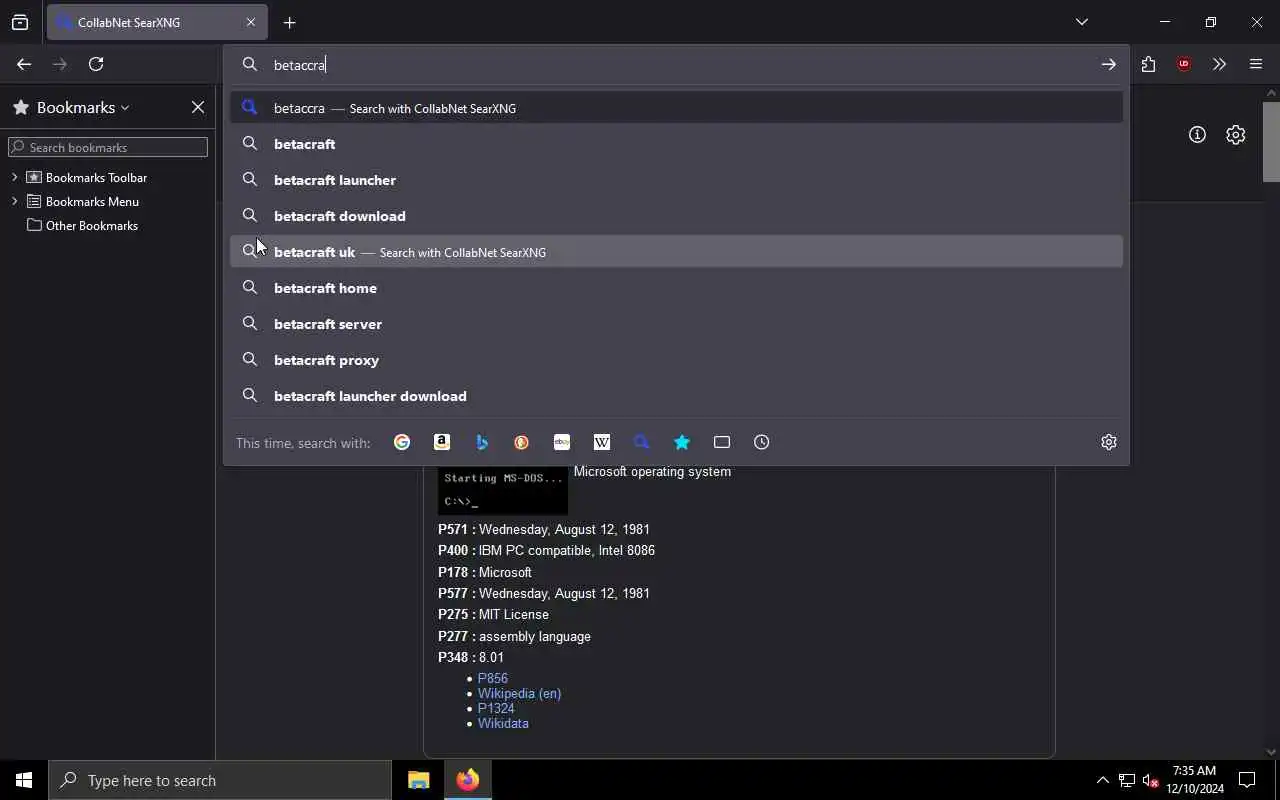
Task: Expand Bookmarks Menu folder
Action: 14,201
